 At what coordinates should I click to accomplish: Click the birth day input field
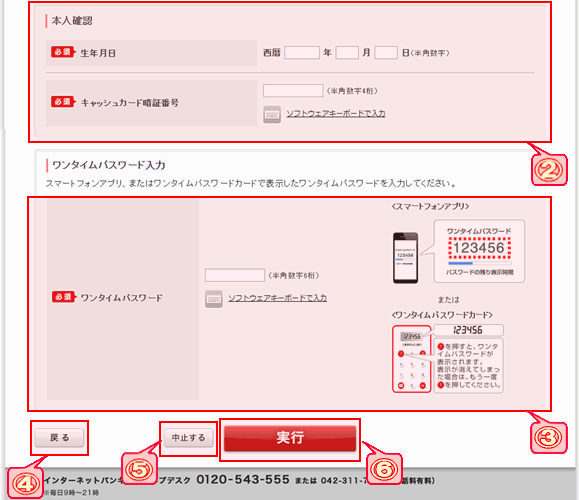(x=386, y=53)
